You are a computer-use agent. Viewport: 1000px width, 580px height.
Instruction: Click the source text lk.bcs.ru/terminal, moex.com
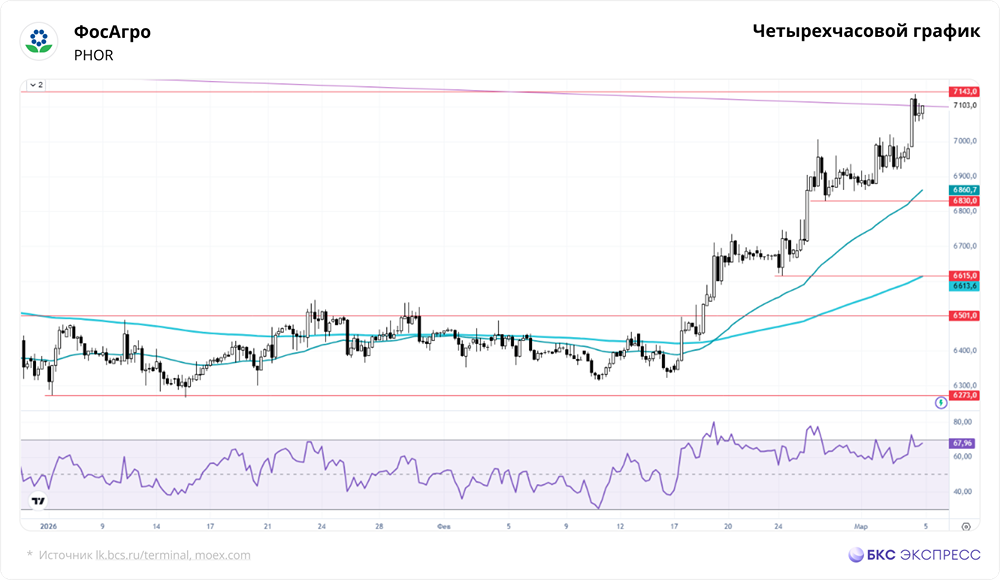click(173, 555)
